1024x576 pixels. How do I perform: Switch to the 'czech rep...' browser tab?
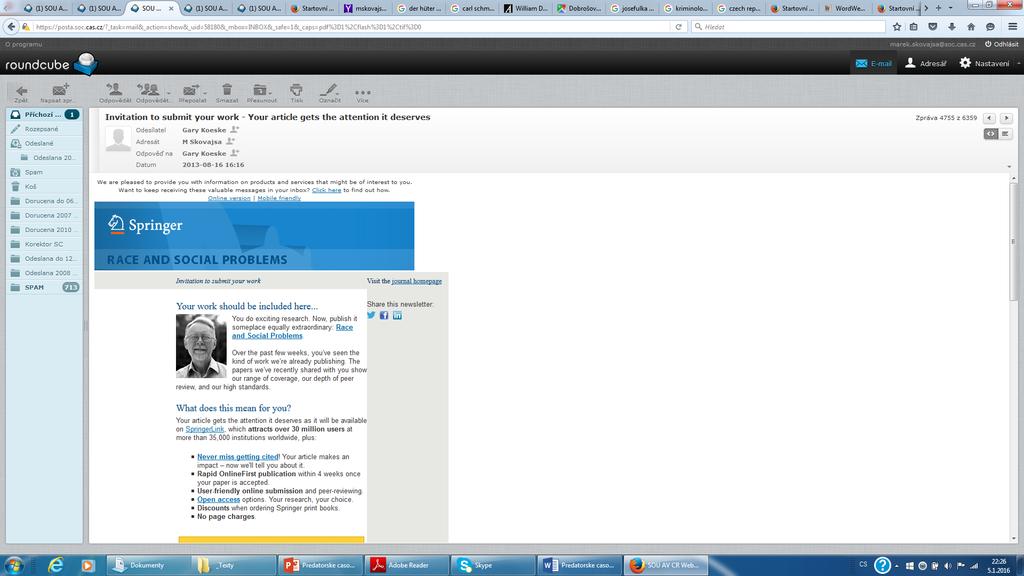[740, 8]
